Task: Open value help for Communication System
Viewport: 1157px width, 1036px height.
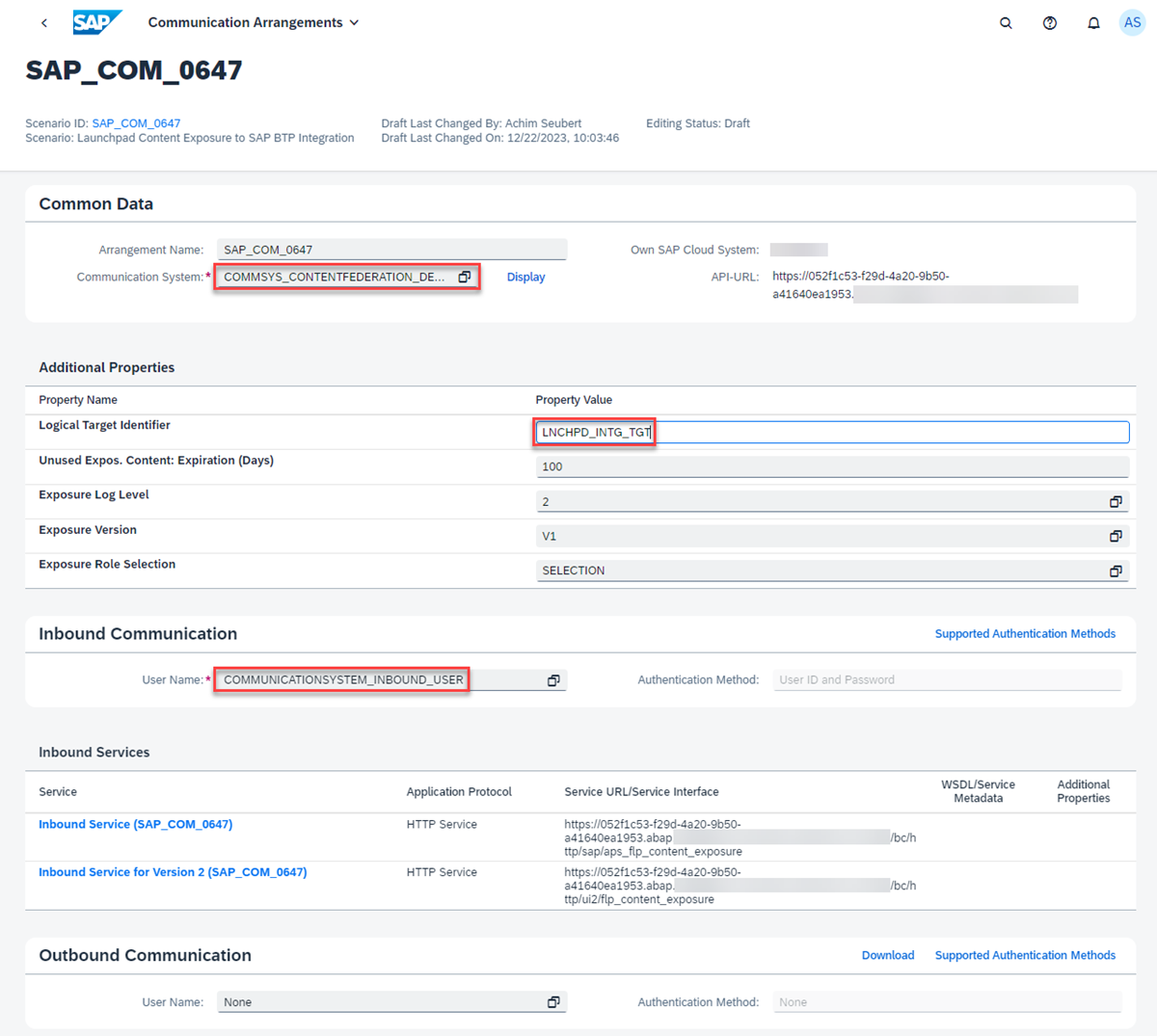Action: click(x=465, y=277)
